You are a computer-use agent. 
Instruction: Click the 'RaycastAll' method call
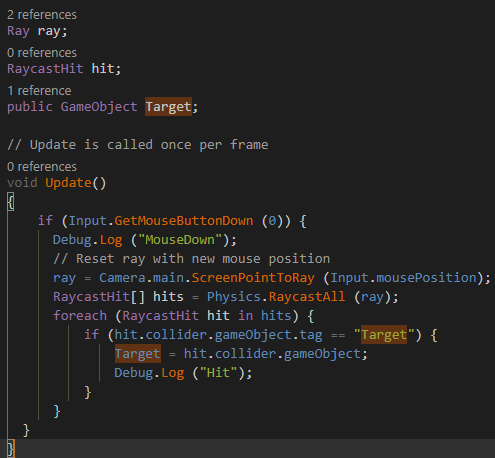click(307, 297)
